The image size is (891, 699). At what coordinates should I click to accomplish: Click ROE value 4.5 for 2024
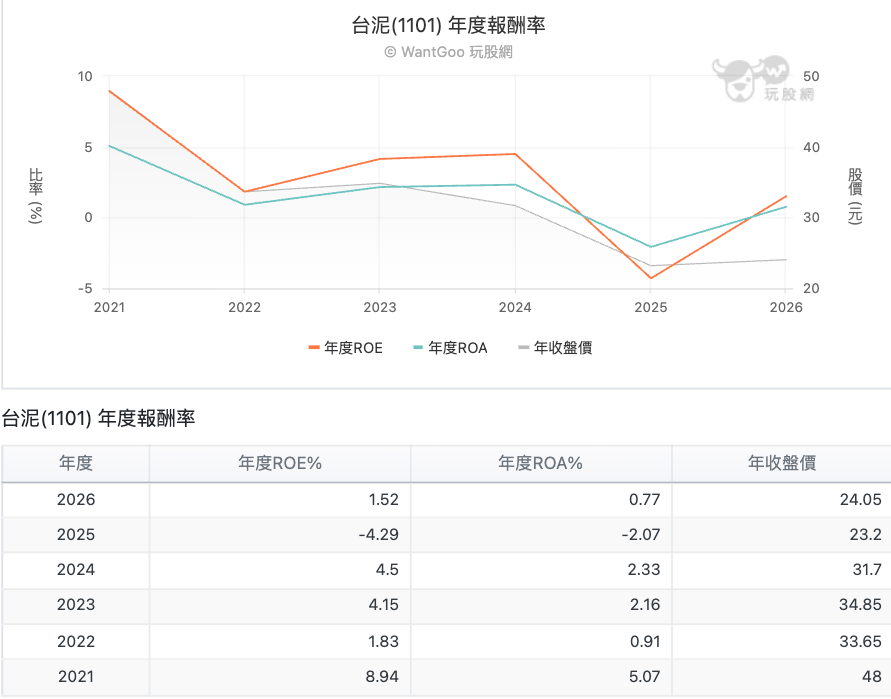tap(387, 569)
